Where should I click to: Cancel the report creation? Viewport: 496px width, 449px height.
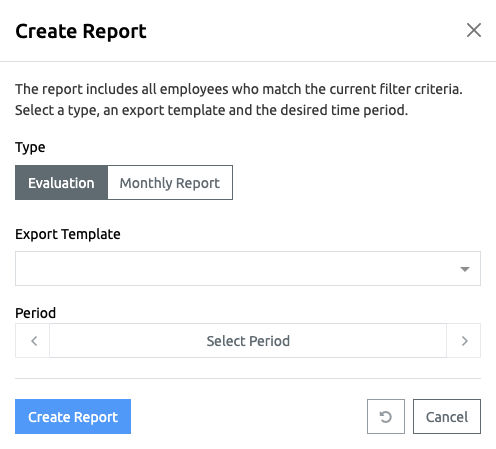tap(447, 416)
